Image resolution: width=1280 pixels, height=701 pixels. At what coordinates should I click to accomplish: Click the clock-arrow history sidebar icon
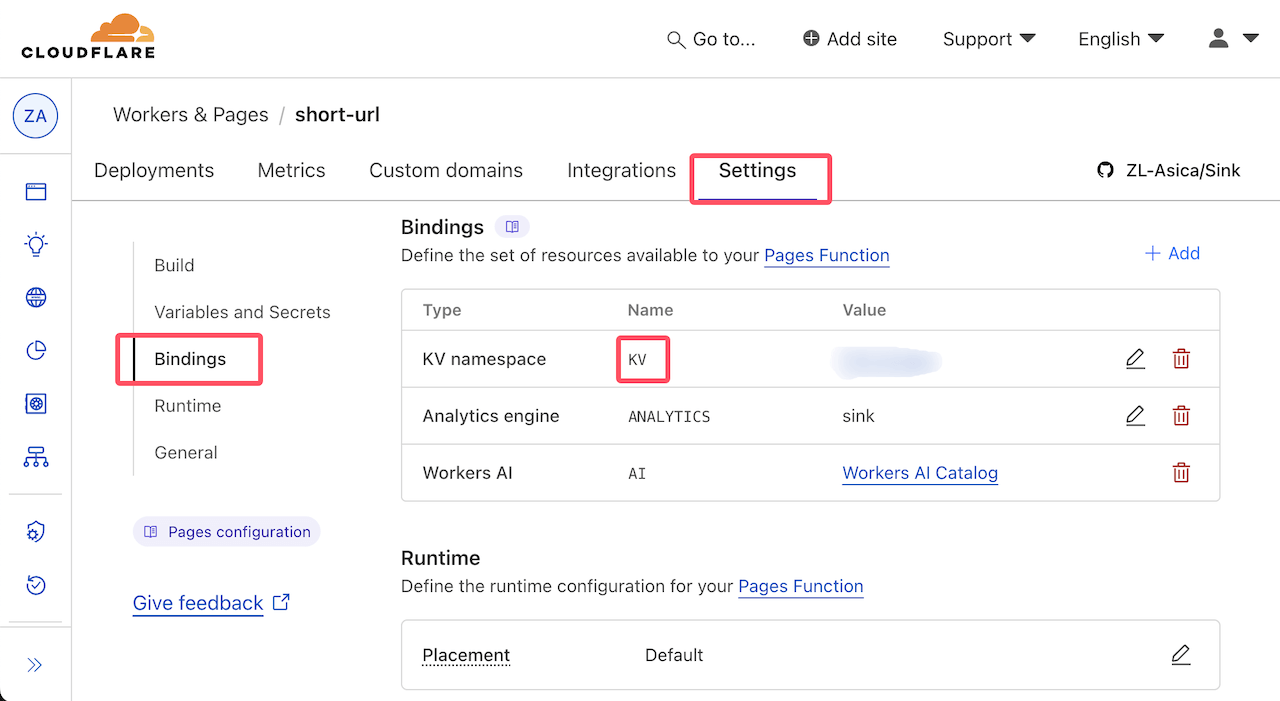[x=36, y=585]
